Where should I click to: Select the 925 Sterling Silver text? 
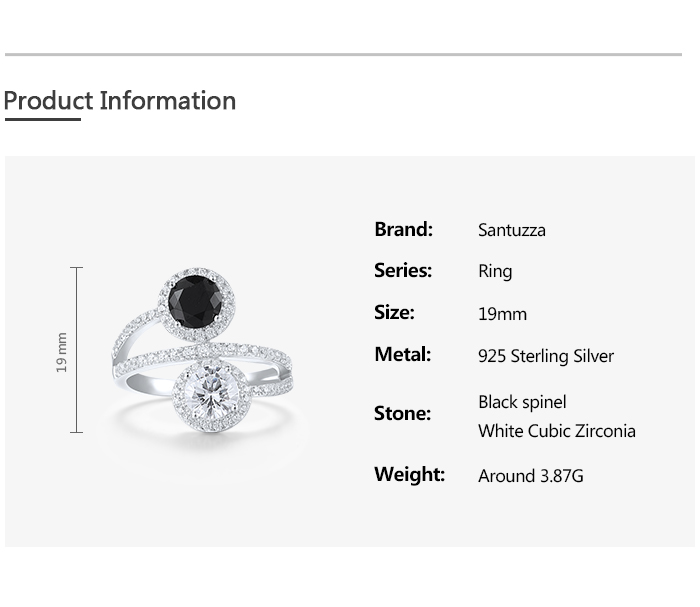(x=546, y=356)
